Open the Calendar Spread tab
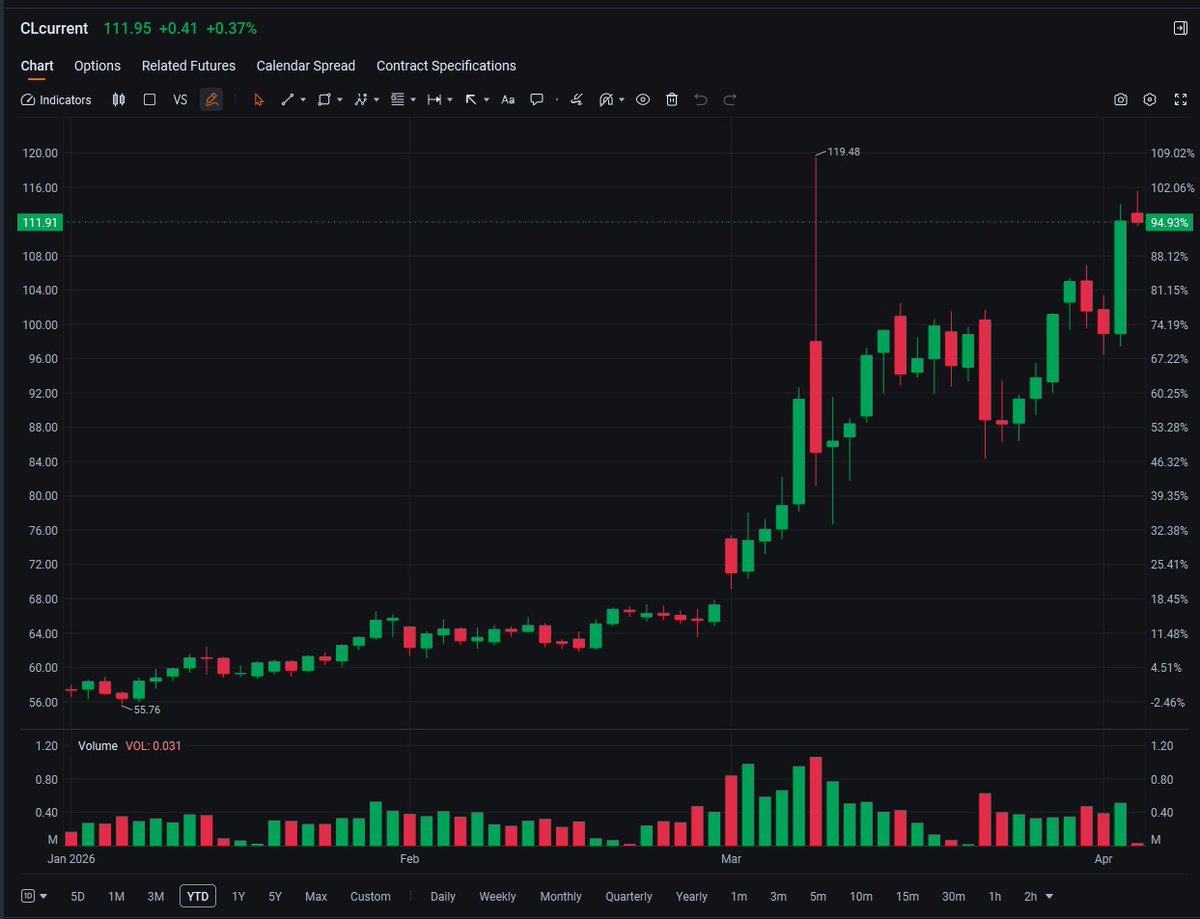1200x919 pixels. click(306, 66)
